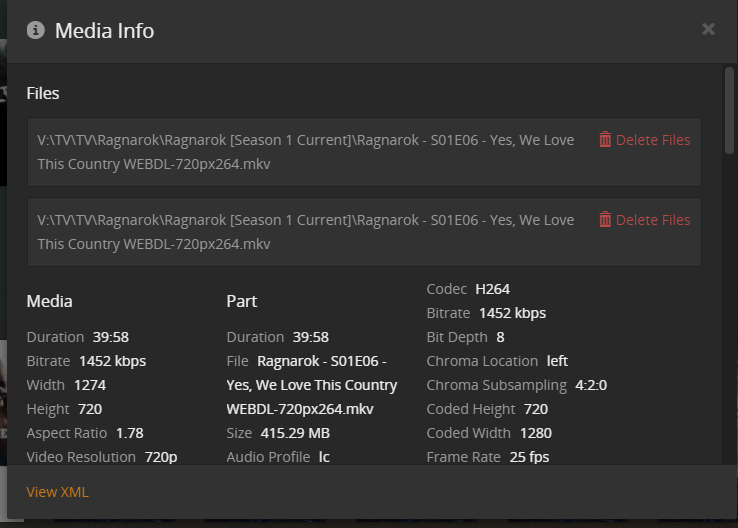Click the trash icon of the second file entry
Screen dimensions: 738x528
(x=605, y=220)
